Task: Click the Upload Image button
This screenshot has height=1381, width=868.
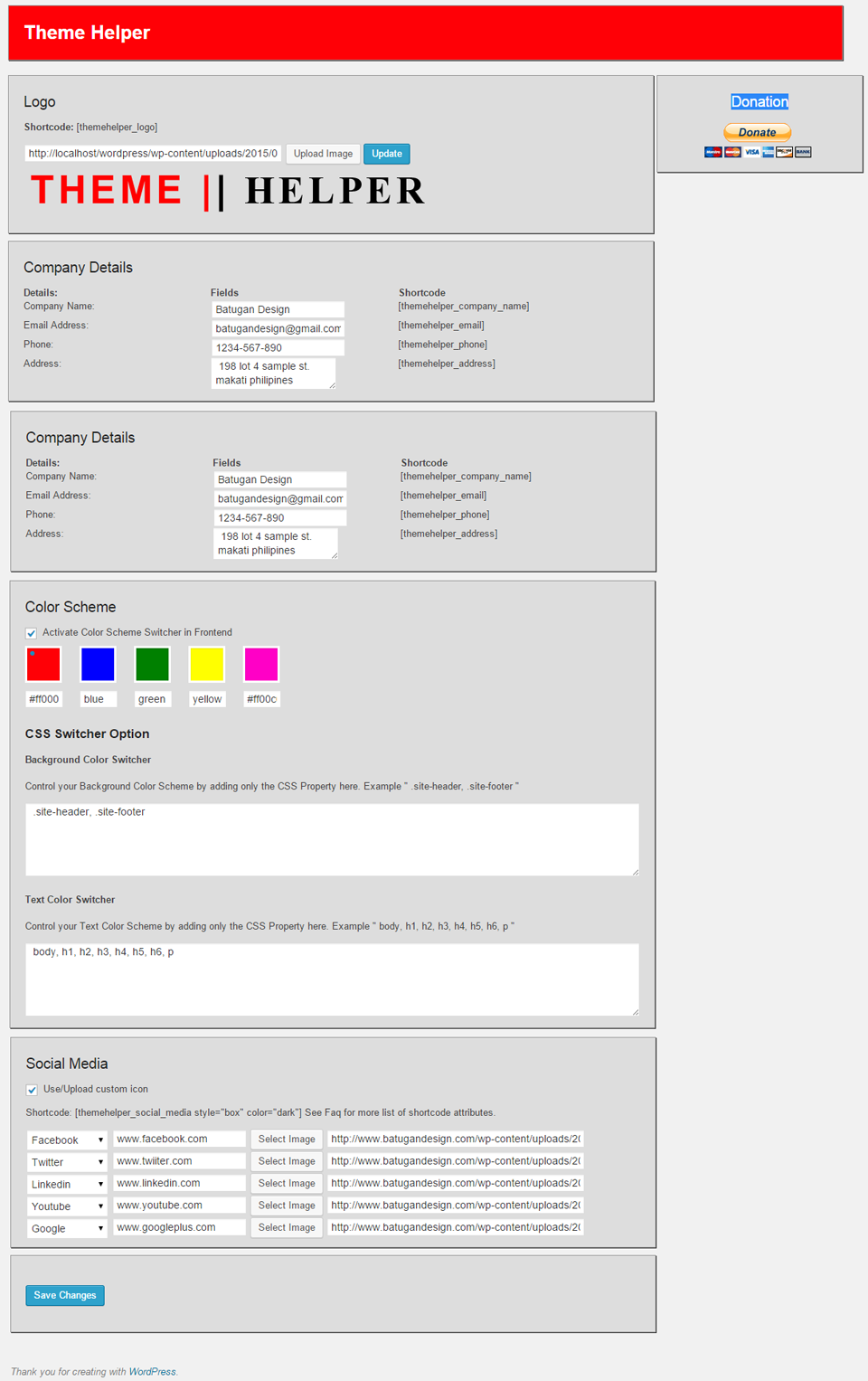Action: click(x=323, y=154)
